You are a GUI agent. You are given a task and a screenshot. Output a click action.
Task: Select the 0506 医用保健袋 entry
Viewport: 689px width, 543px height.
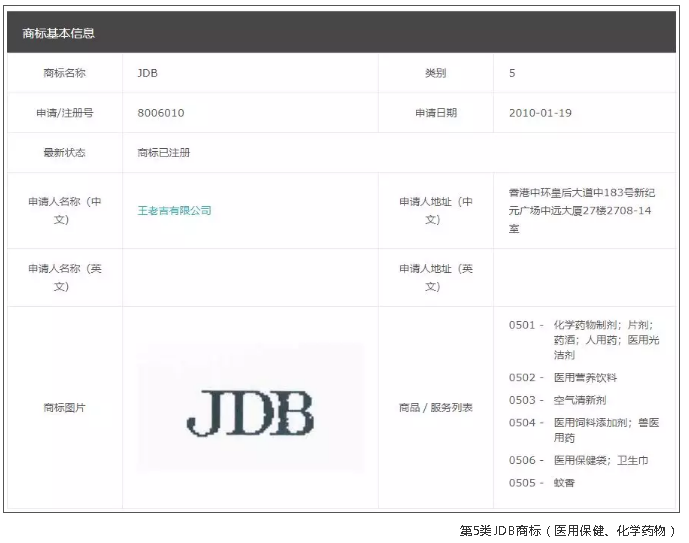tap(578, 460)
